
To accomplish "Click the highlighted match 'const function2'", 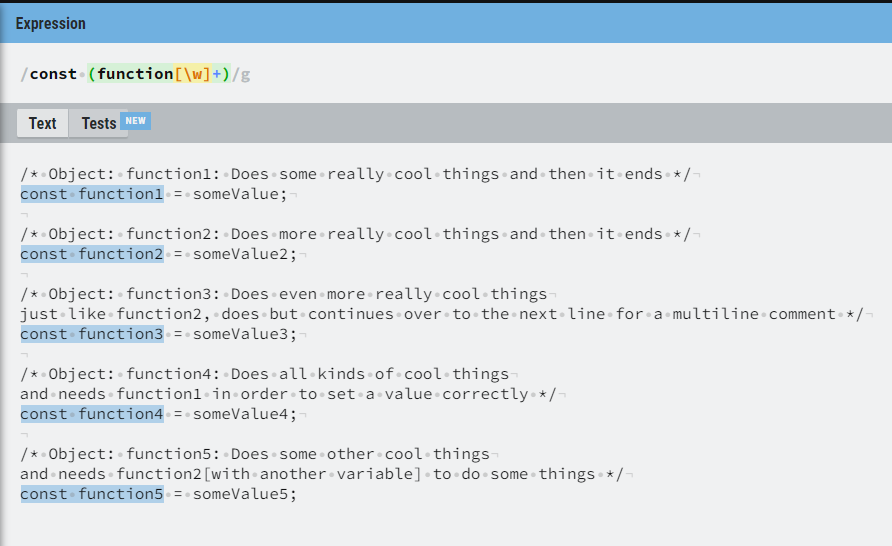I will (x=92, y=254).
